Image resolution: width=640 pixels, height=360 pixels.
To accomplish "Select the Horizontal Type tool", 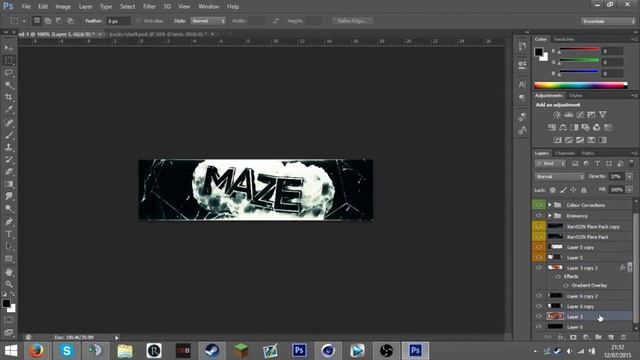I will 9,234.
